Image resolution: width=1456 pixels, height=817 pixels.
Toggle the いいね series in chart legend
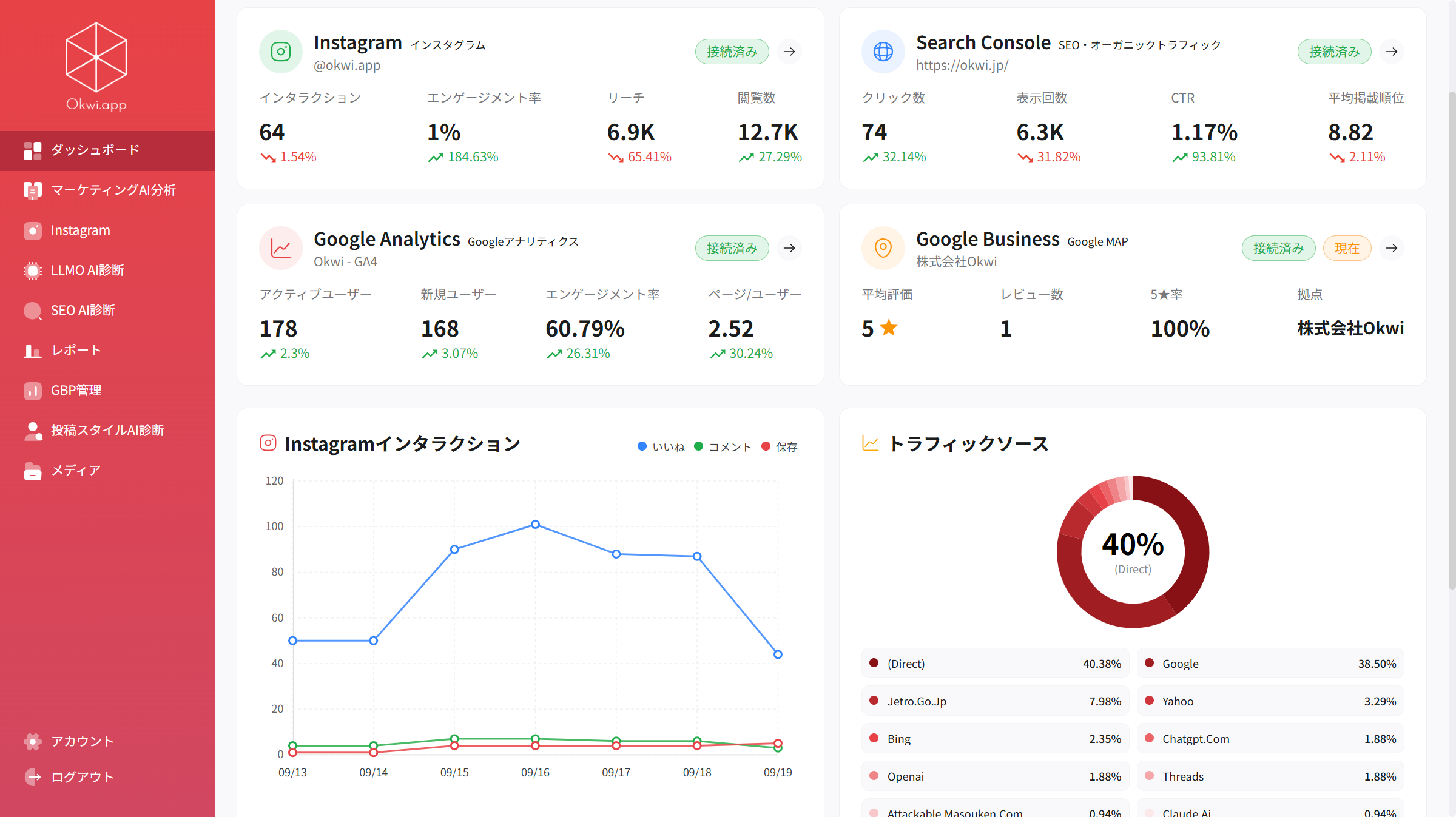661,447
